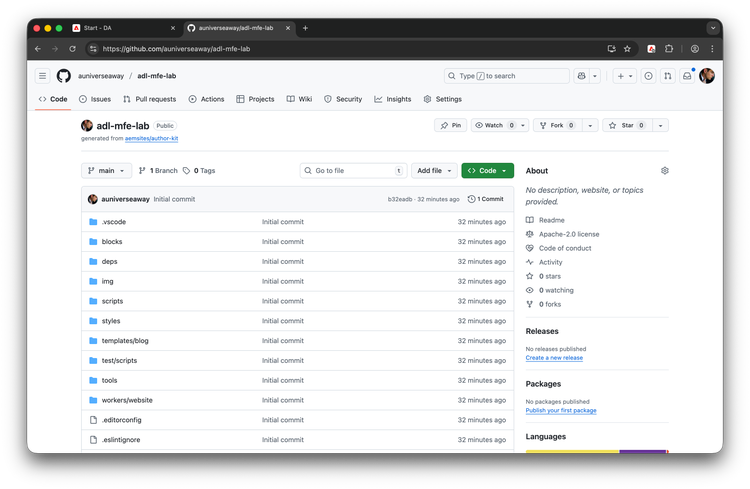
Task: Open the pull requests icon in header
Action: point(668,76)
